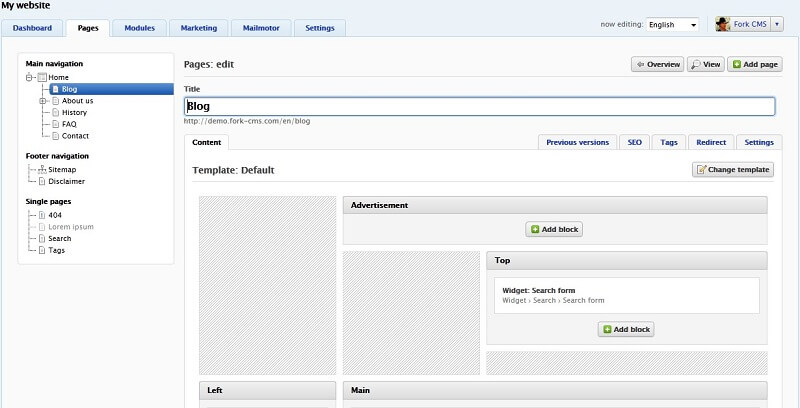
Task: Click the About us page icon
Action: [56, 101]
